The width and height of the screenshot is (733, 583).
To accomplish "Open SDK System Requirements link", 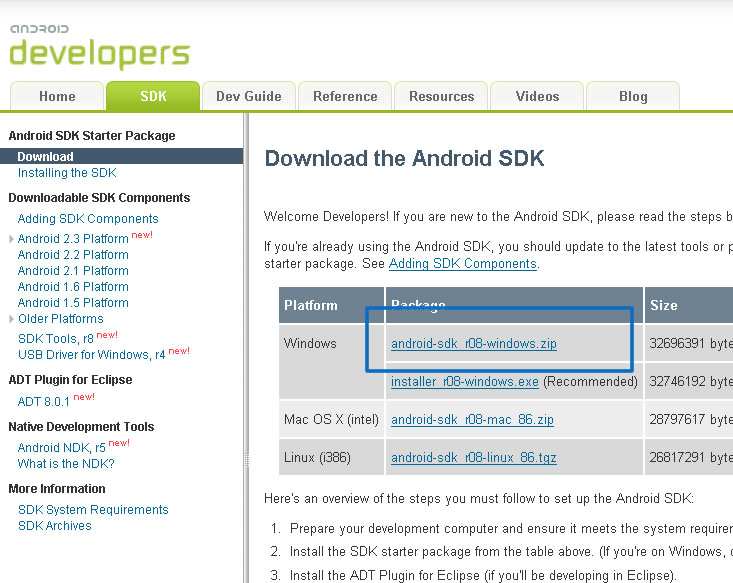I will pos(93,510).
